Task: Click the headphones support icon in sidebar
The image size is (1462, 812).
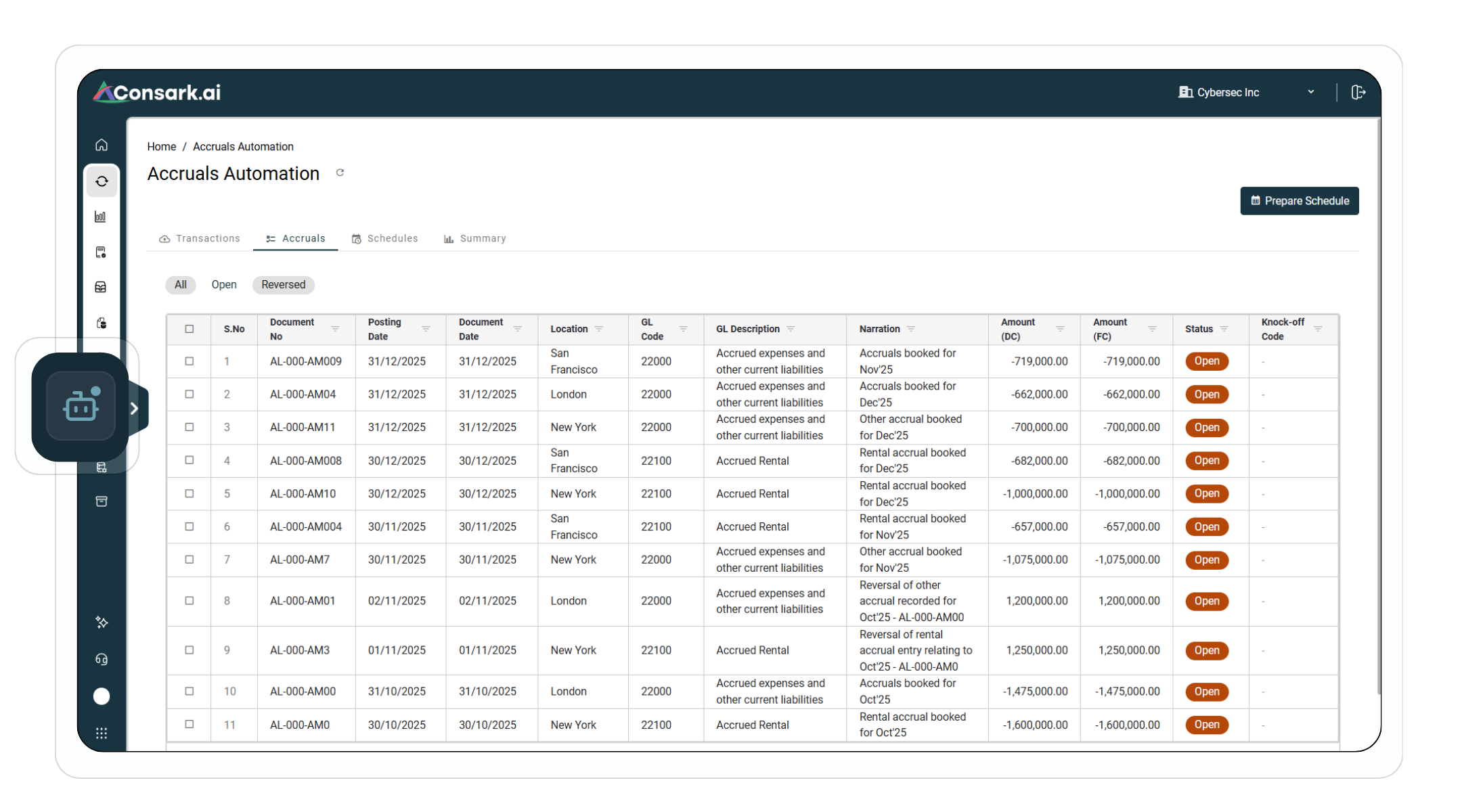Action: [x=102, y=658]
